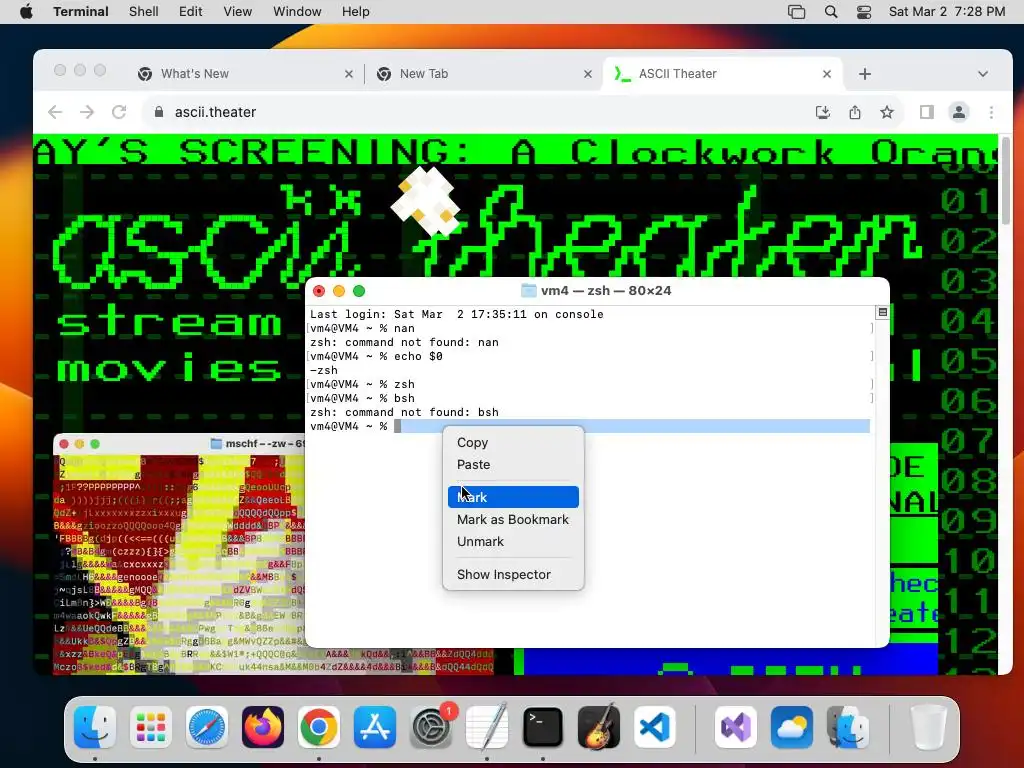Image resolution: width=1024 pixels, height=768 pixels.
Task: Open a new Chrome tab with plus
Action: tap(865, 74)
